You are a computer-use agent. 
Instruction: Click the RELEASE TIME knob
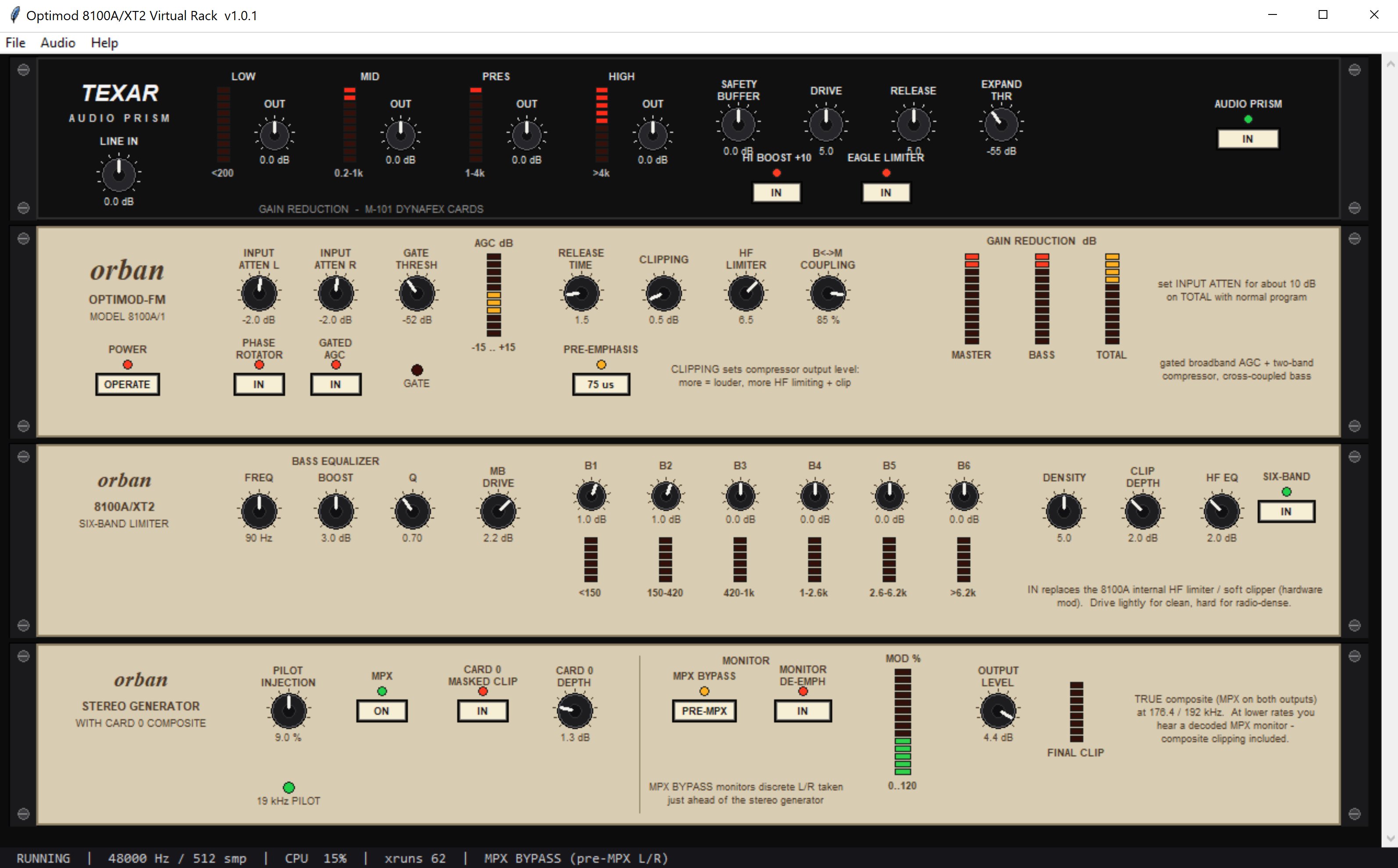pyautogui.click(x=581, y=293)
